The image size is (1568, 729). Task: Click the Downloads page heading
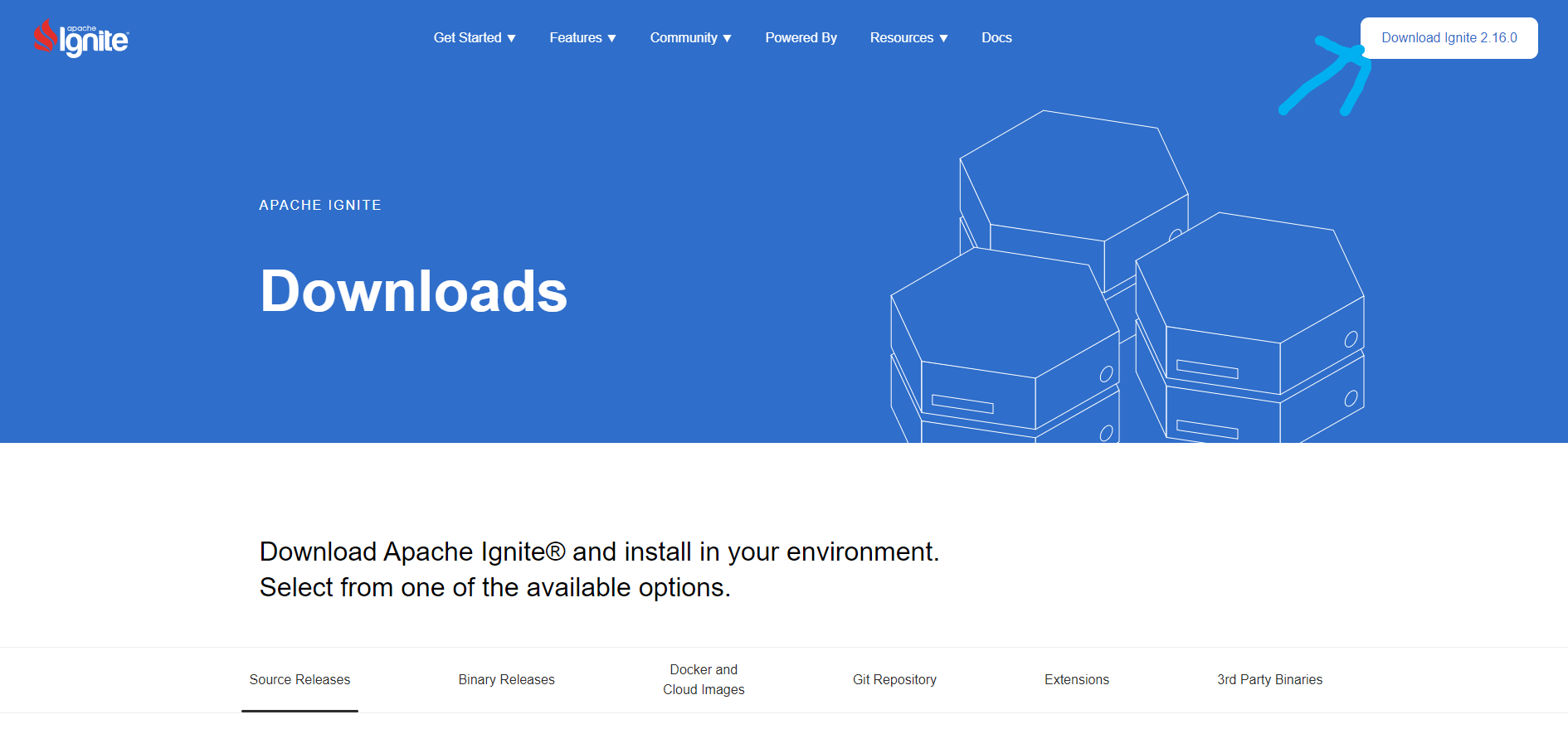click(413, 291)
